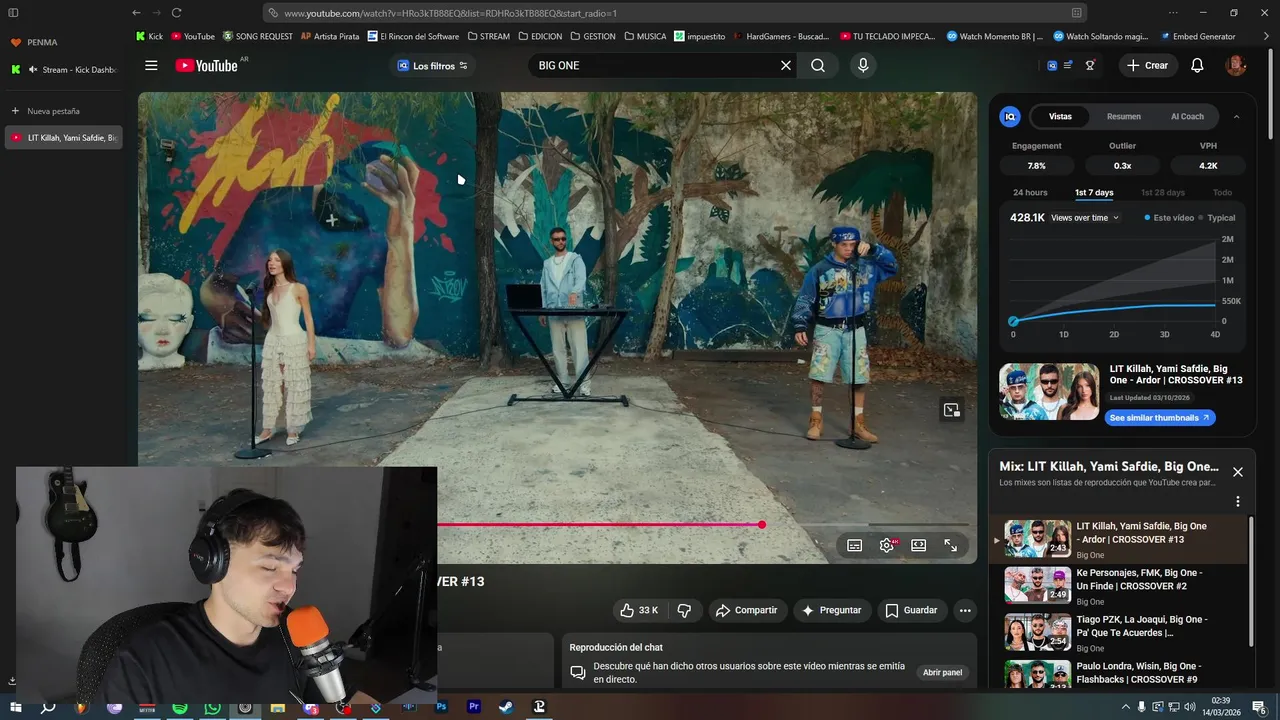The image size is (1280, 720).
Task: Share the video via Compartir
Action: [746, 610]
